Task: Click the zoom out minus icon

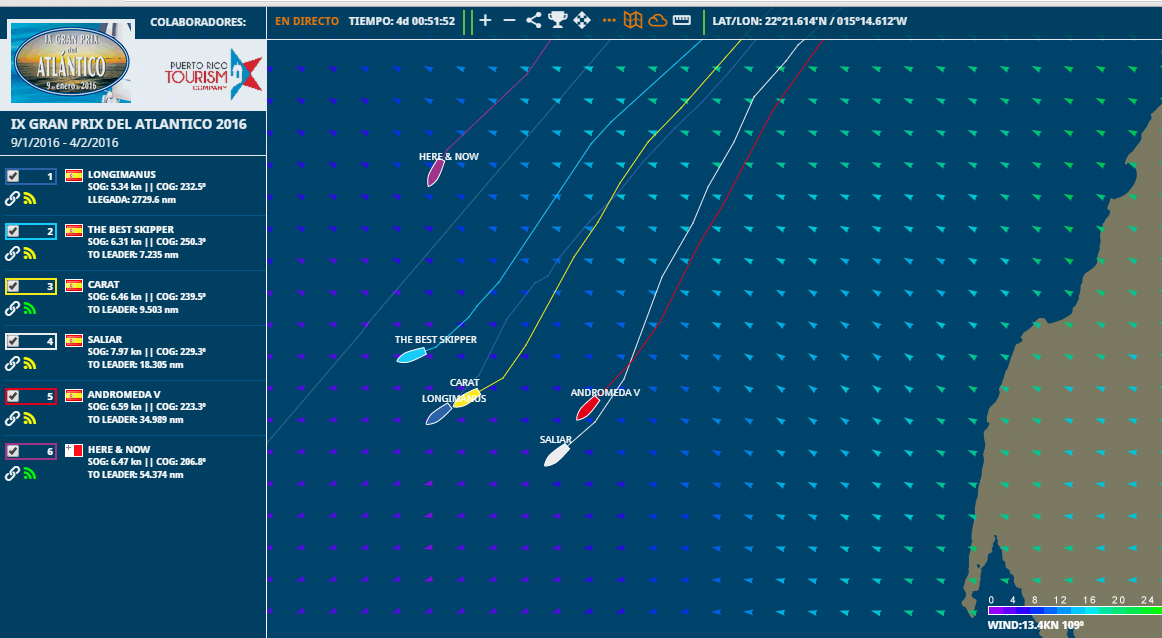Action: tap(509, 20)
